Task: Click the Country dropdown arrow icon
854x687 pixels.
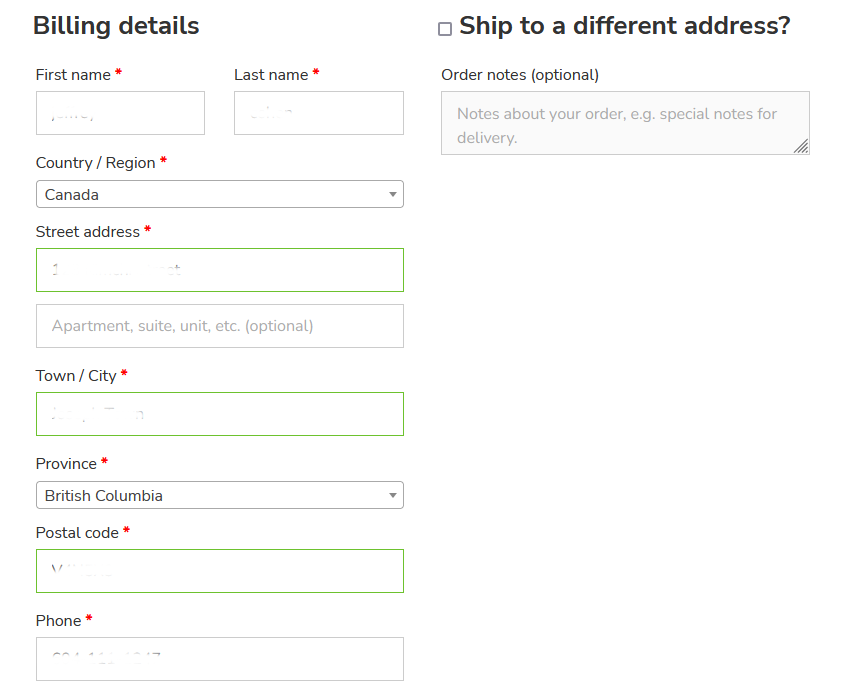Action: coord(392,194)
